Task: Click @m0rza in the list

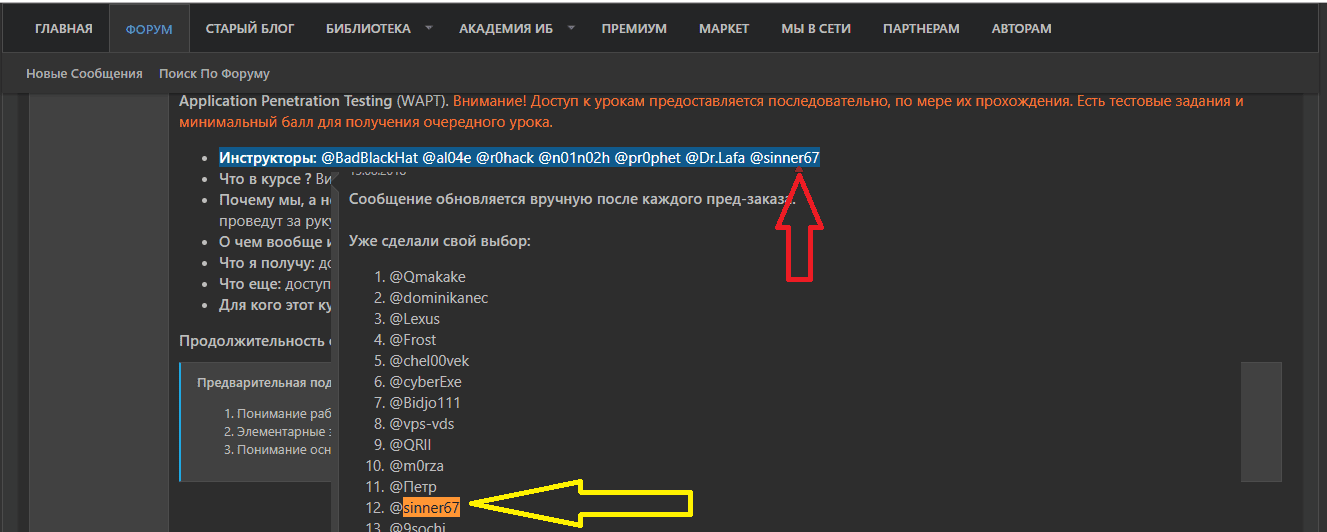Action: coord(416,466)
